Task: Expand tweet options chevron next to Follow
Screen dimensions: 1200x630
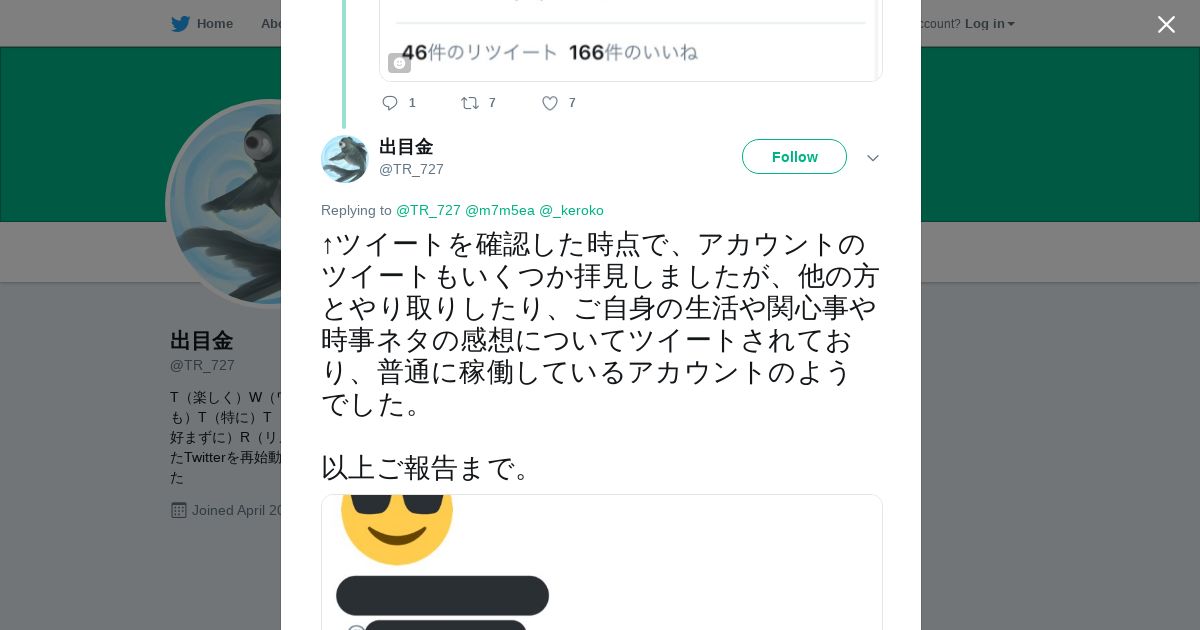Action: pyautogui.click(x=873, y=158)
